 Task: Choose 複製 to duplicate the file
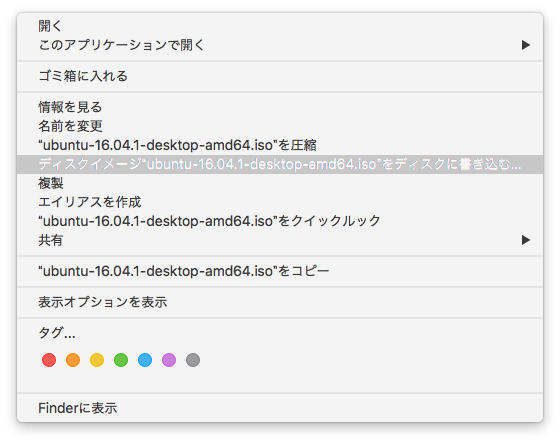click(x=280, y=183)
